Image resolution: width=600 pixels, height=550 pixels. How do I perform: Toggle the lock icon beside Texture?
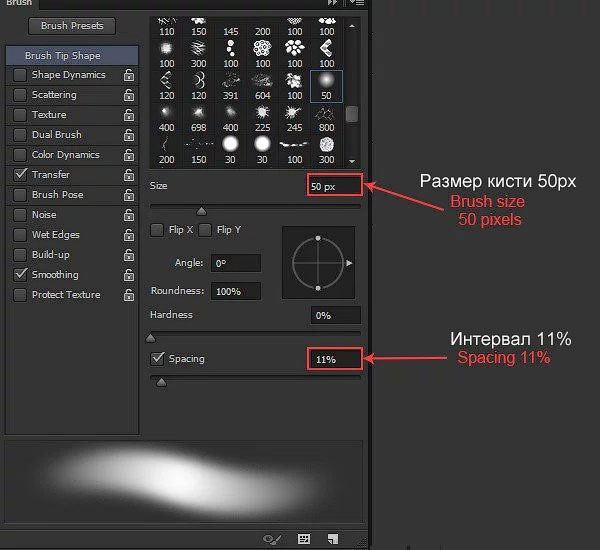tap(129, 115)
